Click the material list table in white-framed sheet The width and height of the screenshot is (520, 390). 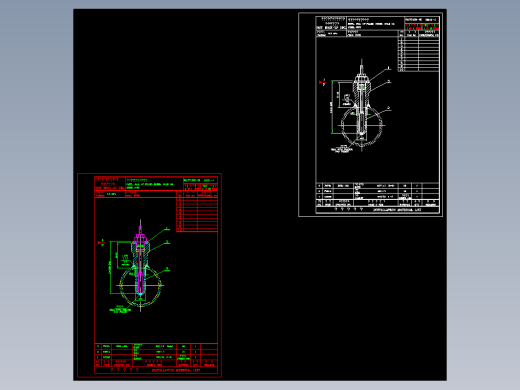pyautogui.click(x=378, y=198)
